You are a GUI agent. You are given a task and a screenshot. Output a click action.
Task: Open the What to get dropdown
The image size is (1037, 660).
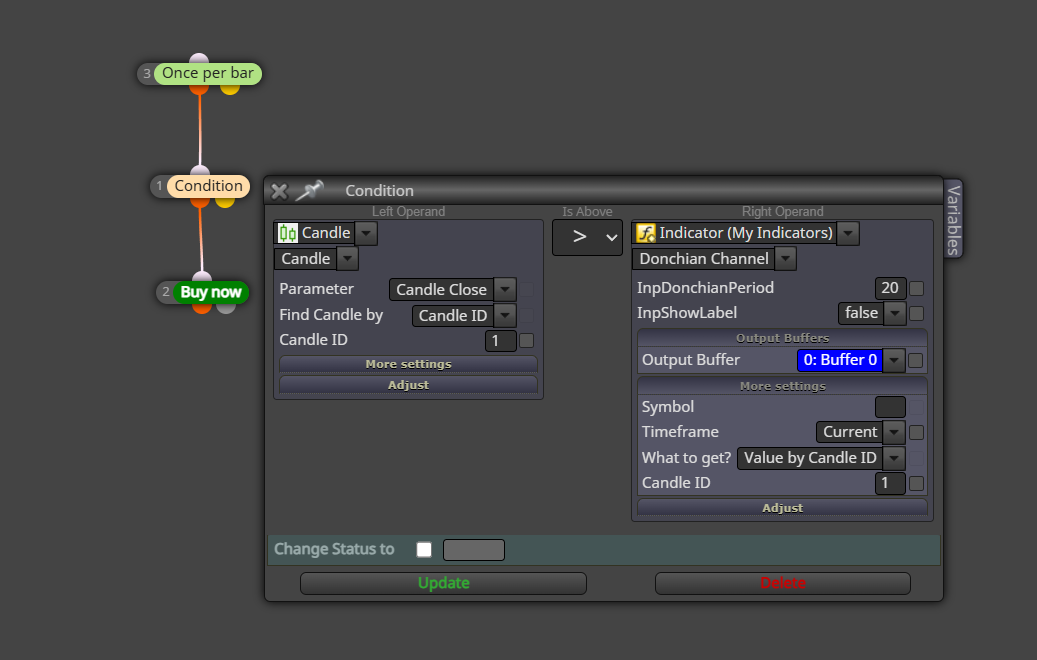[x=894, y=458]
